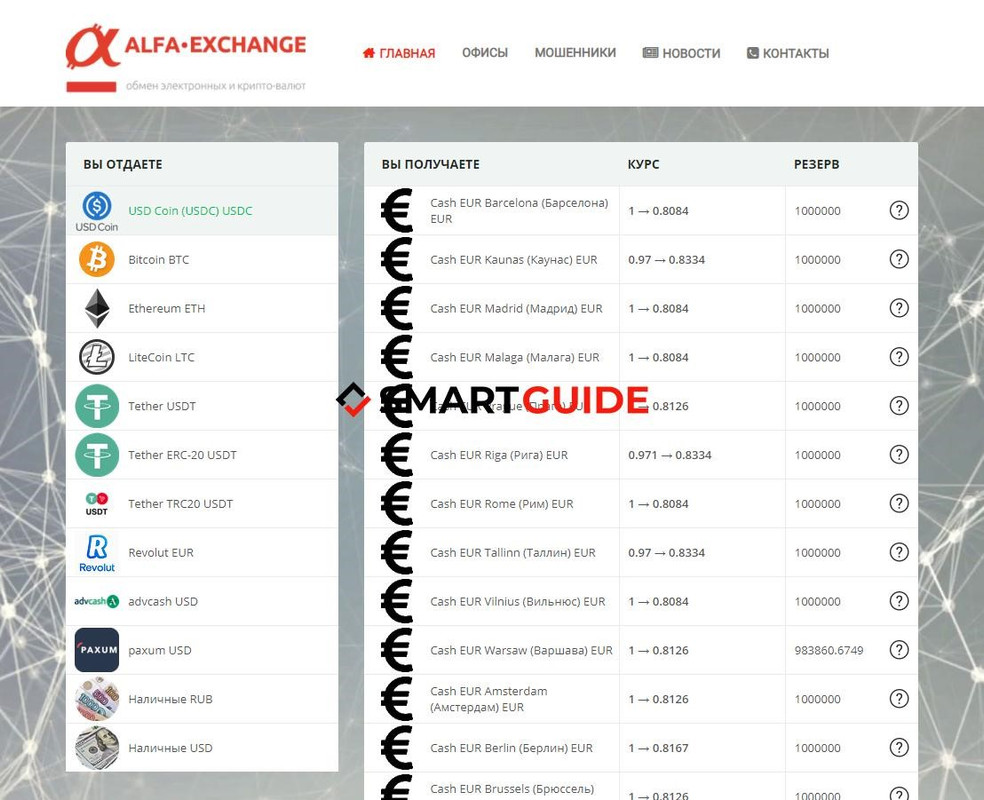Click Tether ERC-20 USDT label
This screenshot has height=800, width=984.
click(182, 455)
